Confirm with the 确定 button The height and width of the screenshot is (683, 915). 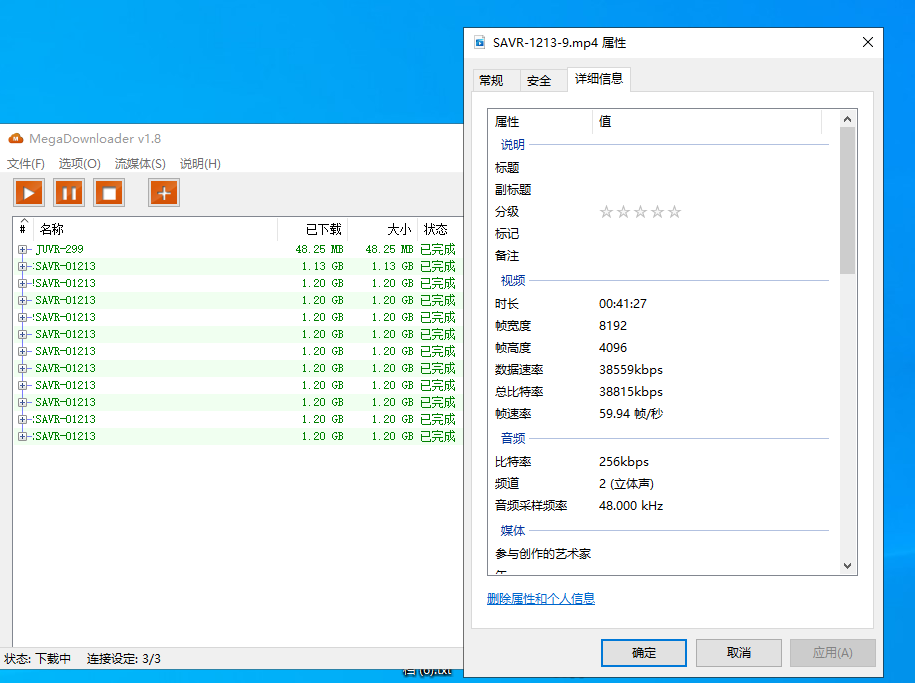click(644, 653)
